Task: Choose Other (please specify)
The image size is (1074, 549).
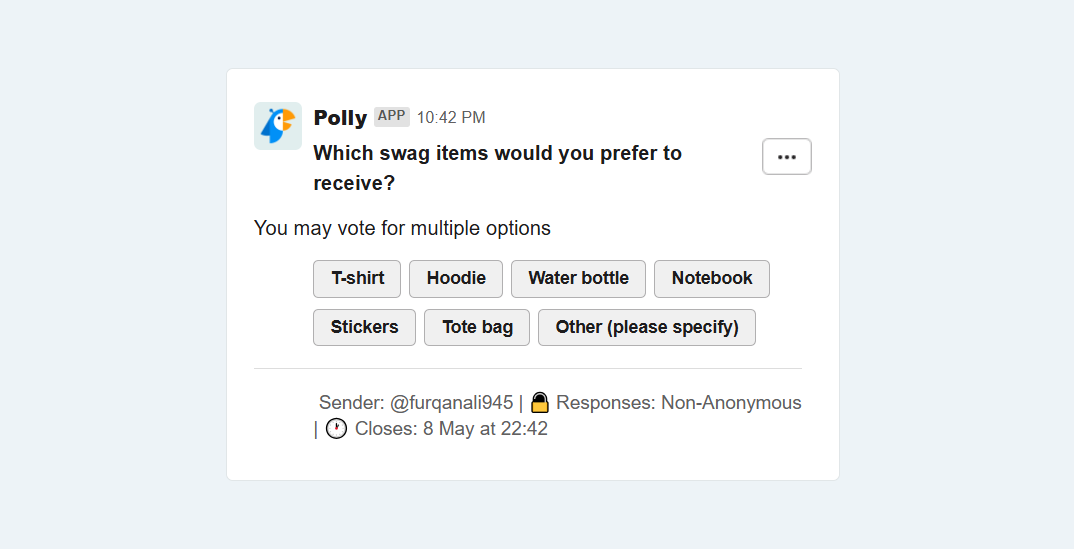Action: [x=647, y=327]
